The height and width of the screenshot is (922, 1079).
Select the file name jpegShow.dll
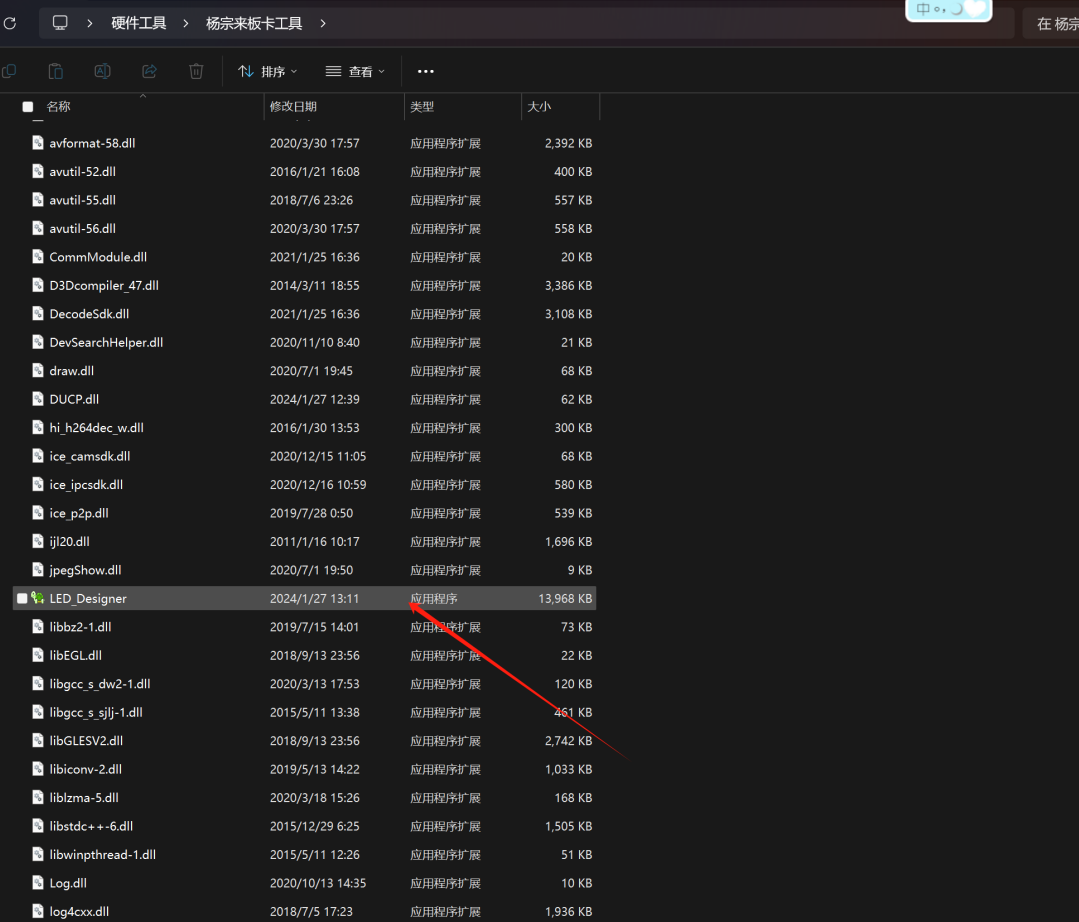(x=85, y=570)
